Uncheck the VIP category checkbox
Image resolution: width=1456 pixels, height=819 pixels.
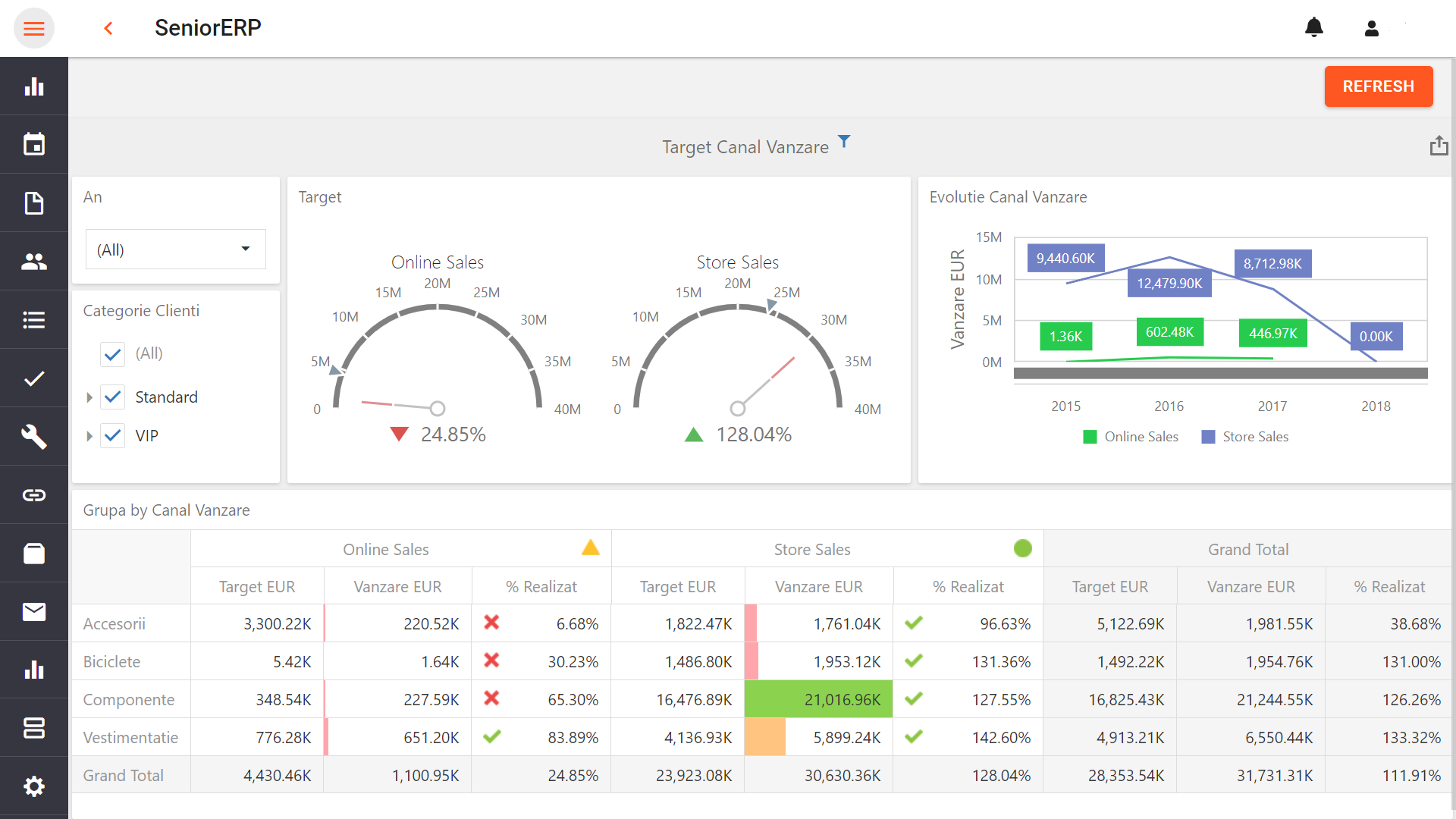pos(113,435)
